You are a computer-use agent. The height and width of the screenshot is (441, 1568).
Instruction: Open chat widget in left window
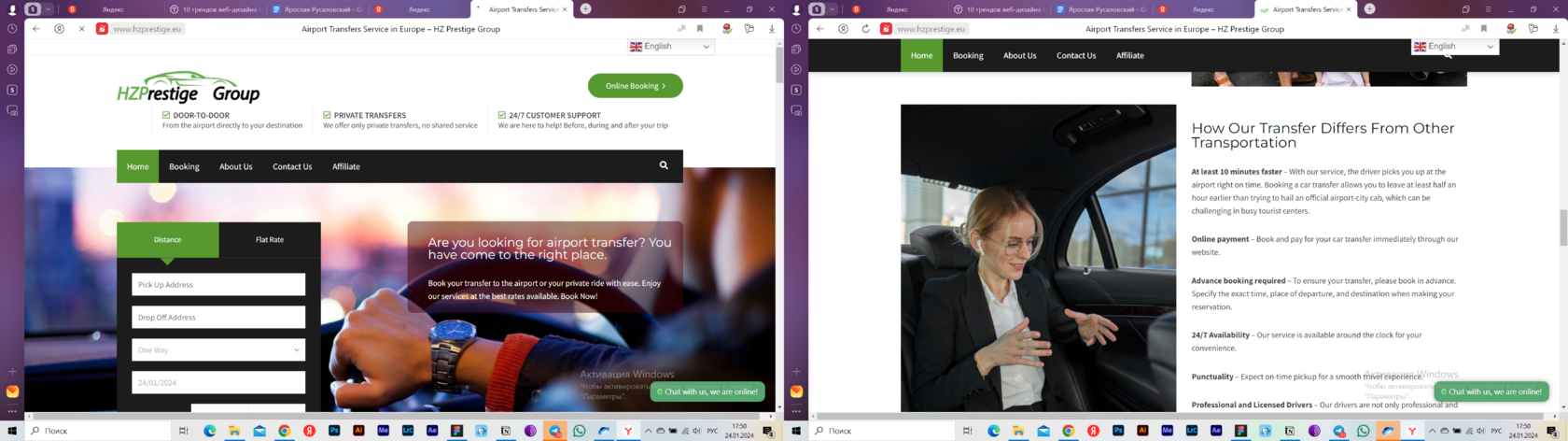[707, 391]
